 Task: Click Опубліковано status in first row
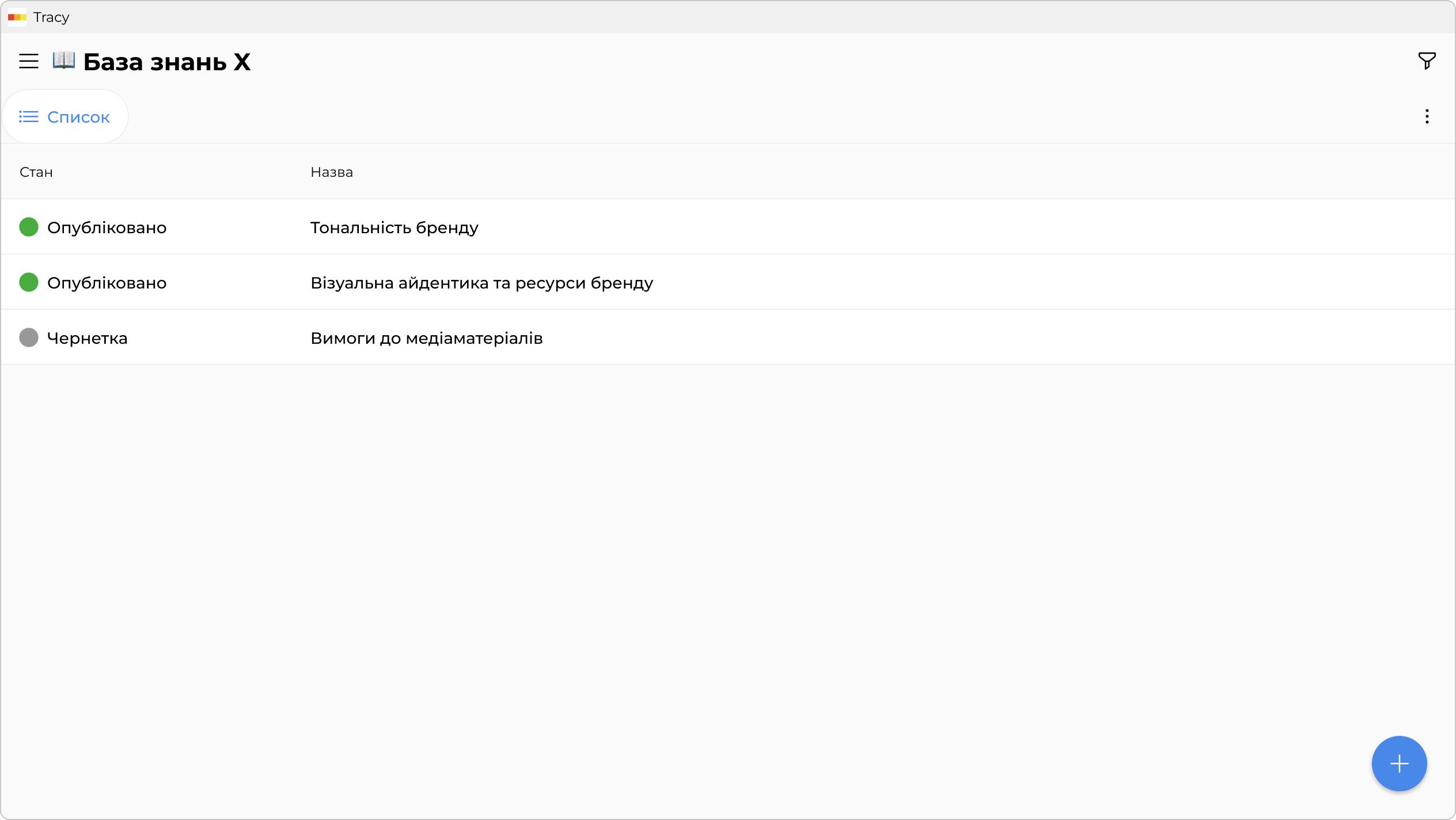click(107, 228)
